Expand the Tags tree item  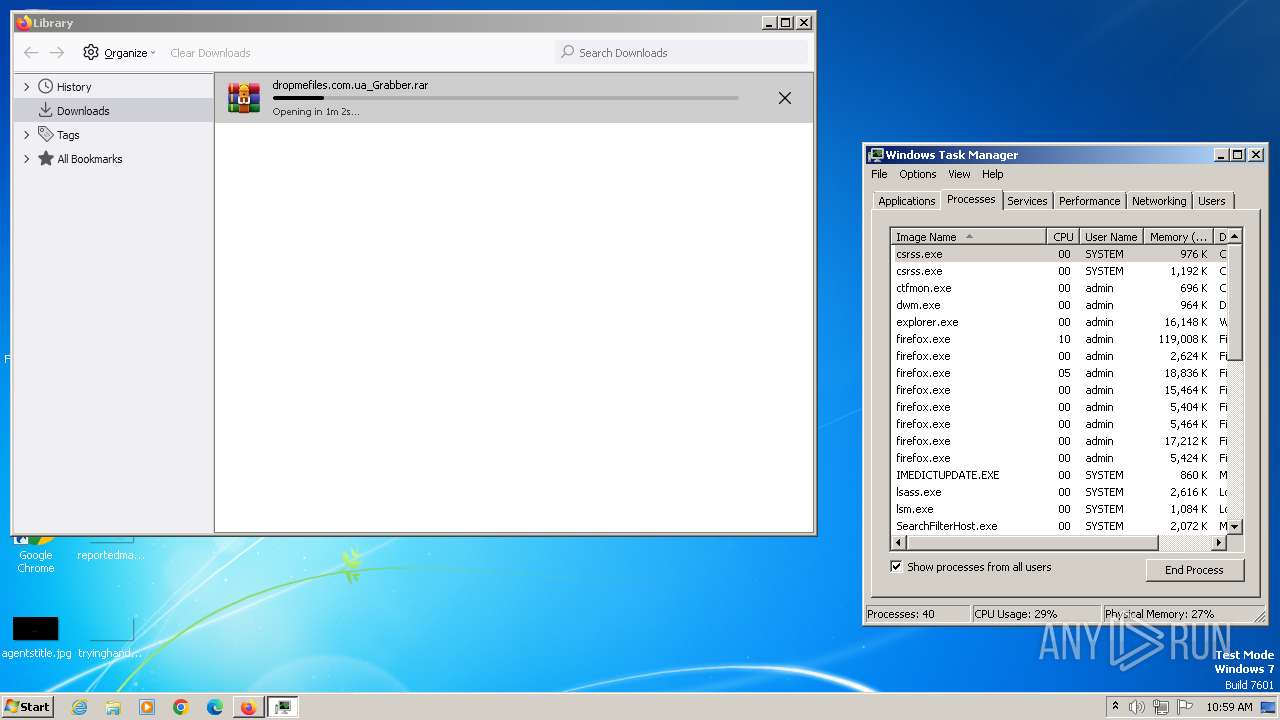[x=27, y=135]
